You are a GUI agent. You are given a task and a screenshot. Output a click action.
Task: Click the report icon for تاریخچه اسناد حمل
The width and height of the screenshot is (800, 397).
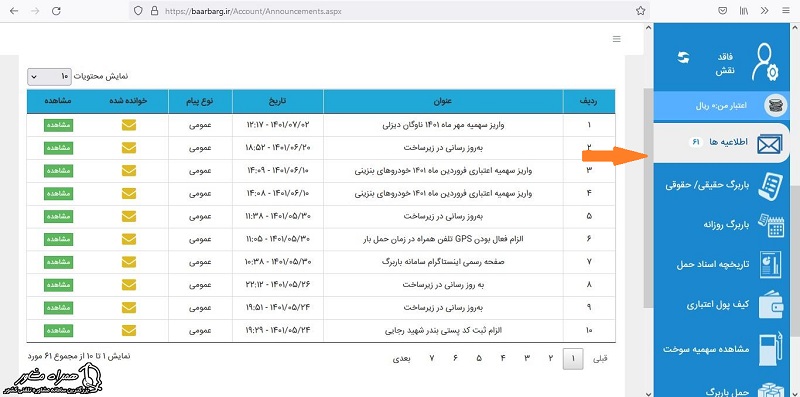[770, 264]
